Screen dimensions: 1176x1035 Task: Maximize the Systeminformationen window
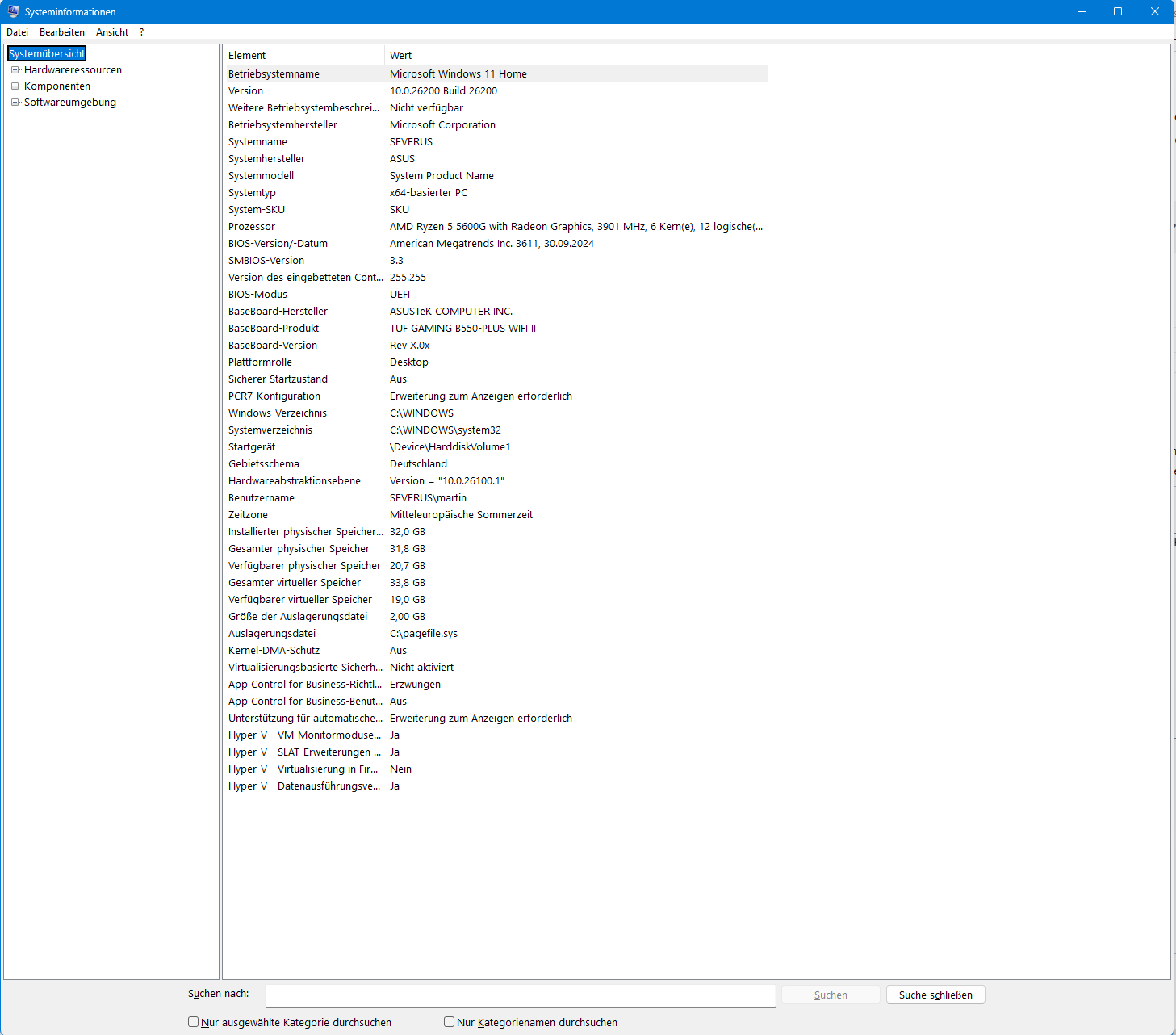pyautogui.click(x=1118, y=11)
